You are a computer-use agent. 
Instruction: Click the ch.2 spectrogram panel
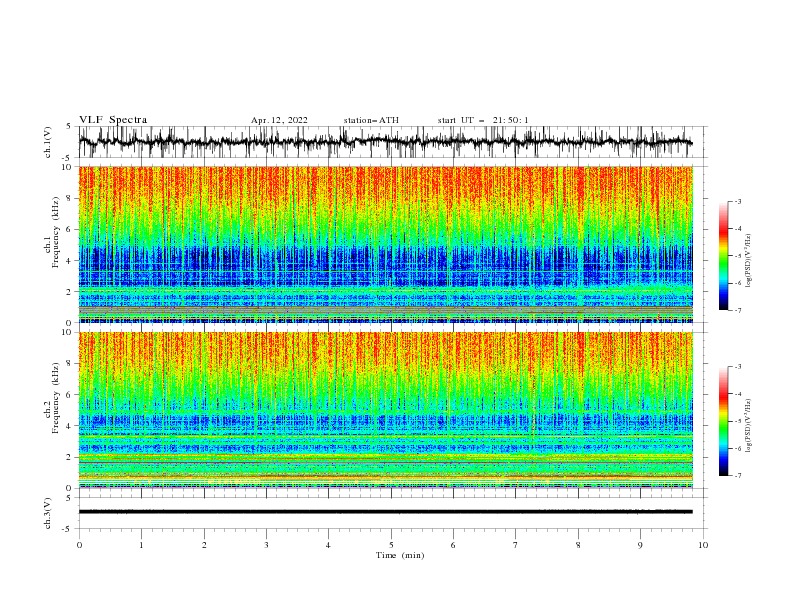[x=385, y=410]
